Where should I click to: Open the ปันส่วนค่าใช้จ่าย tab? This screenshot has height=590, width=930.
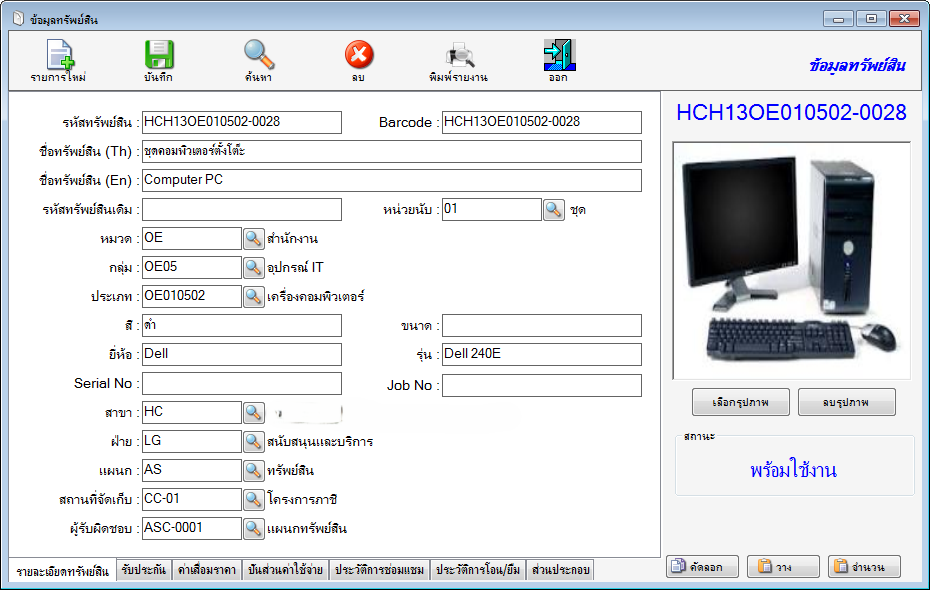pyautogui.click(x=285, y=570)
